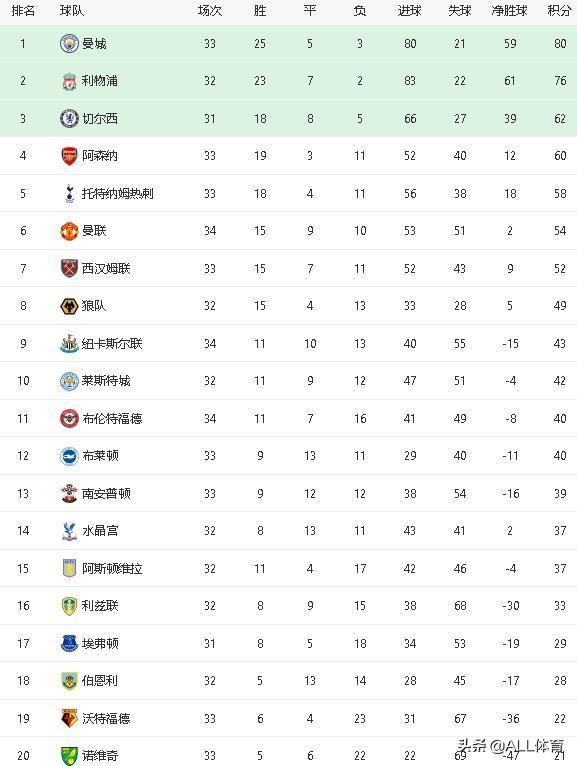Click the Everton crest icon
577x766 pixels.
69,643
